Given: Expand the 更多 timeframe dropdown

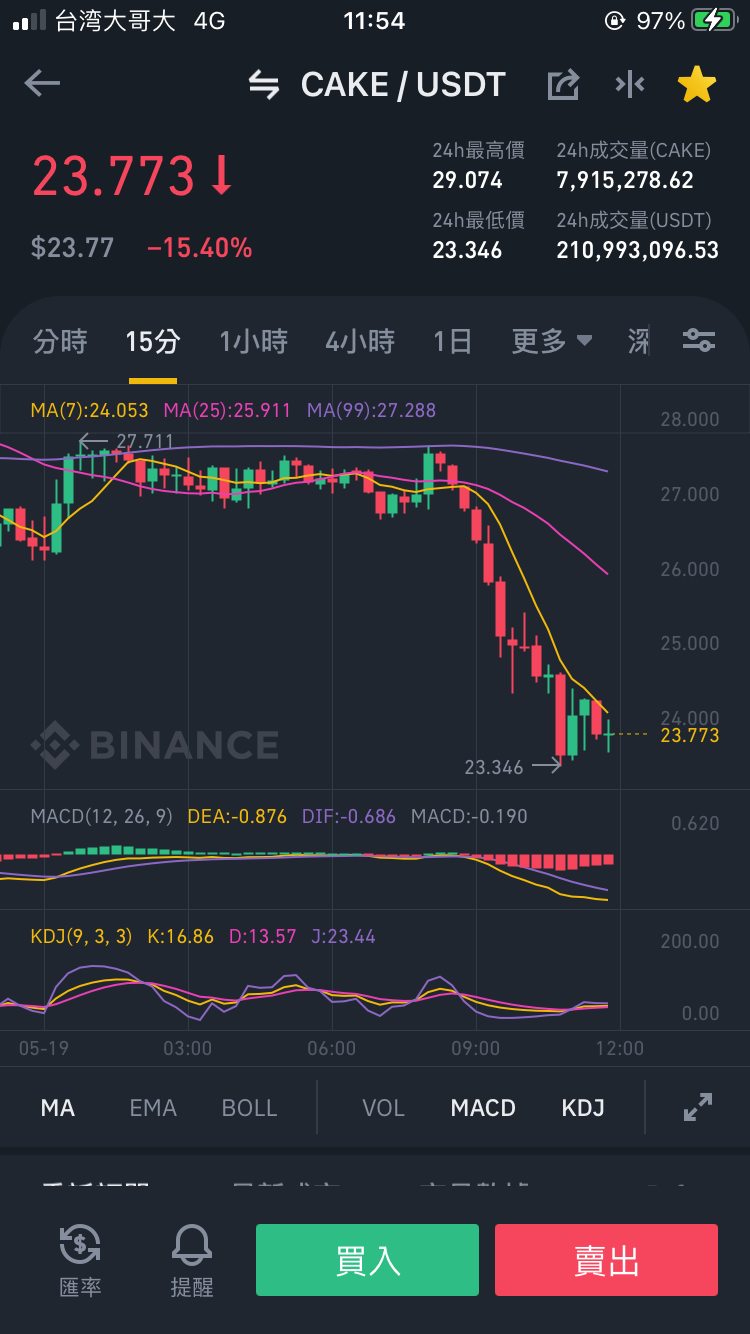Looking at the screenshot, I should click(552, 342).
